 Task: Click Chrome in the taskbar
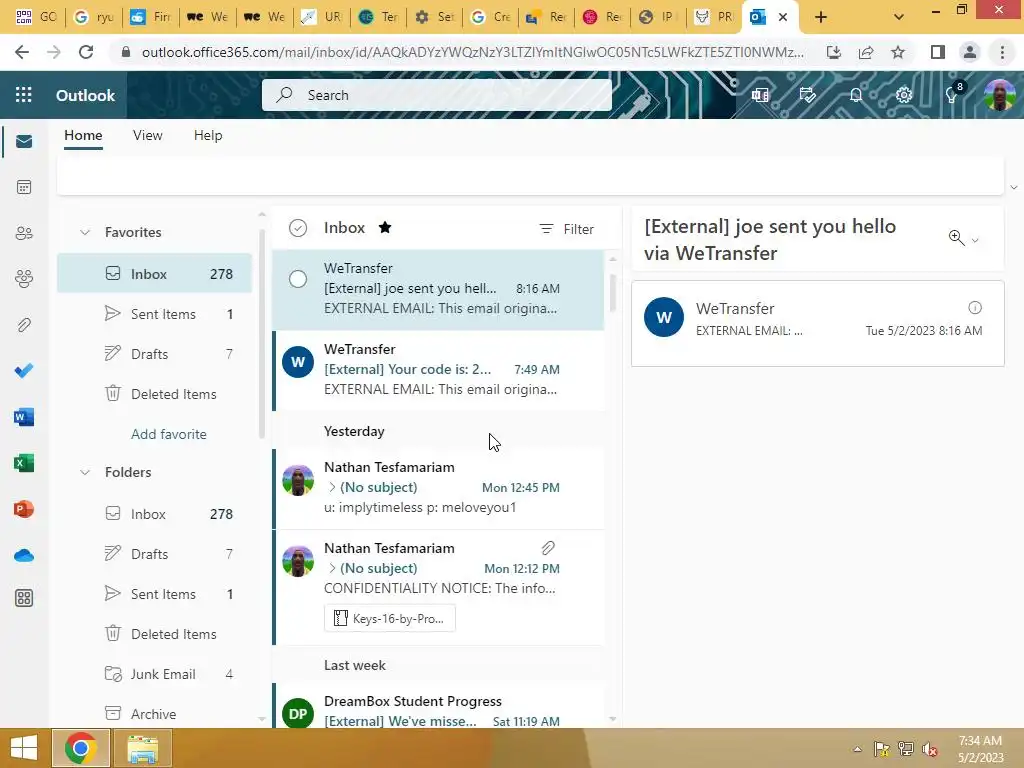click(x=80, y=748)
